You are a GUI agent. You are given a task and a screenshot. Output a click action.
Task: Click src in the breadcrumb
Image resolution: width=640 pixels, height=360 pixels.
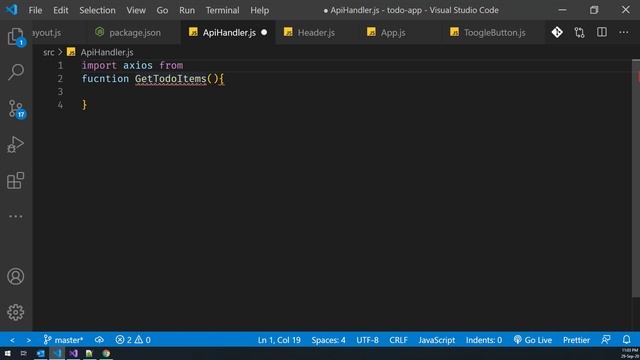tap(49, 52)
